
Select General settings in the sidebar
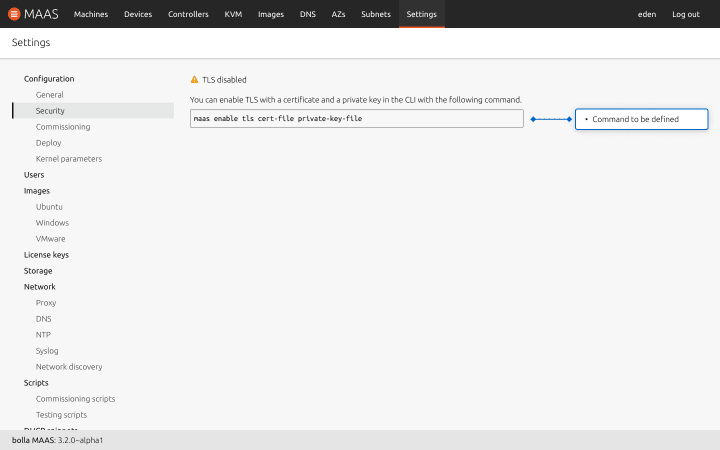(x=50, y=95)
